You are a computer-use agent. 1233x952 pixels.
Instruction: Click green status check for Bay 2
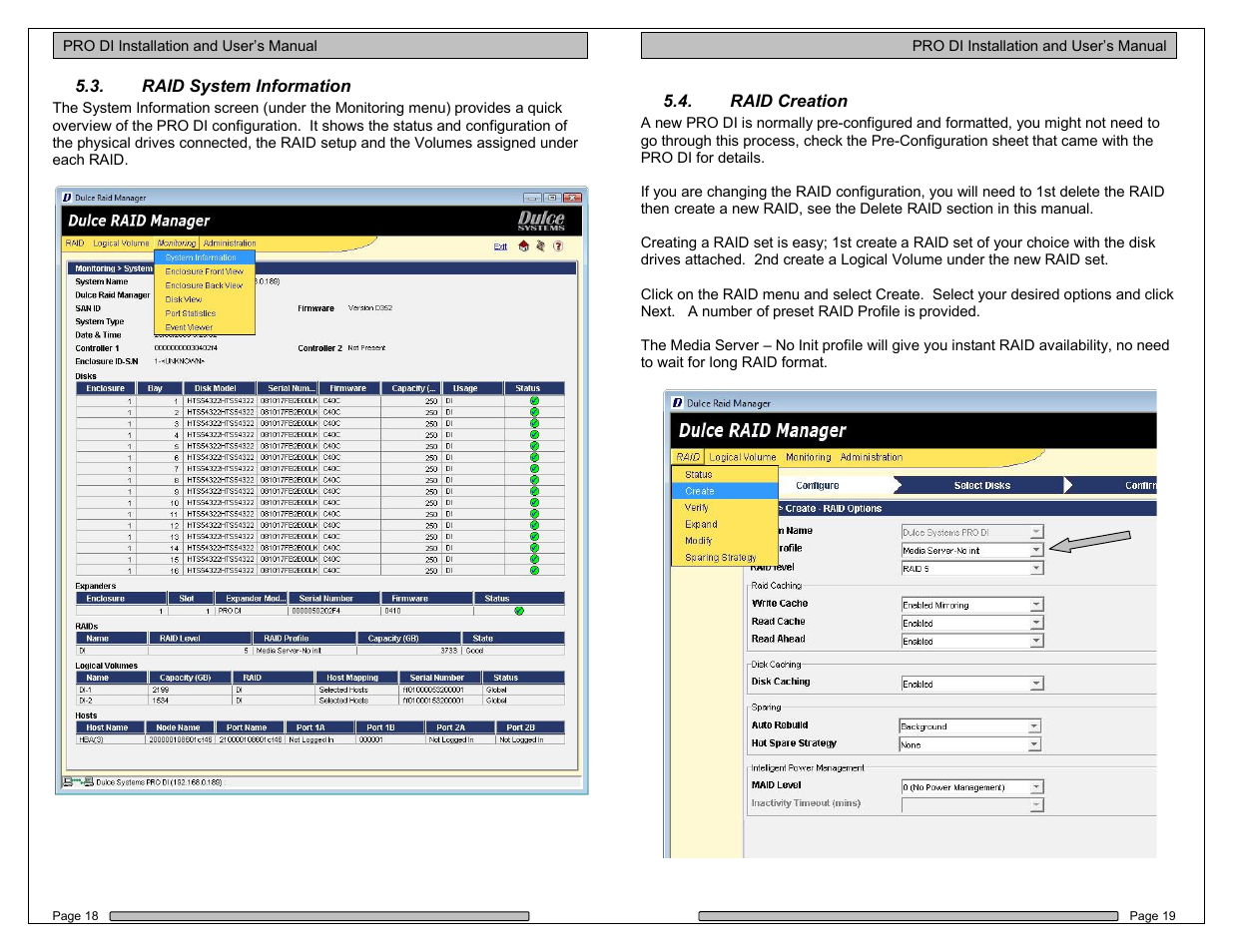[x=534, y=411]
